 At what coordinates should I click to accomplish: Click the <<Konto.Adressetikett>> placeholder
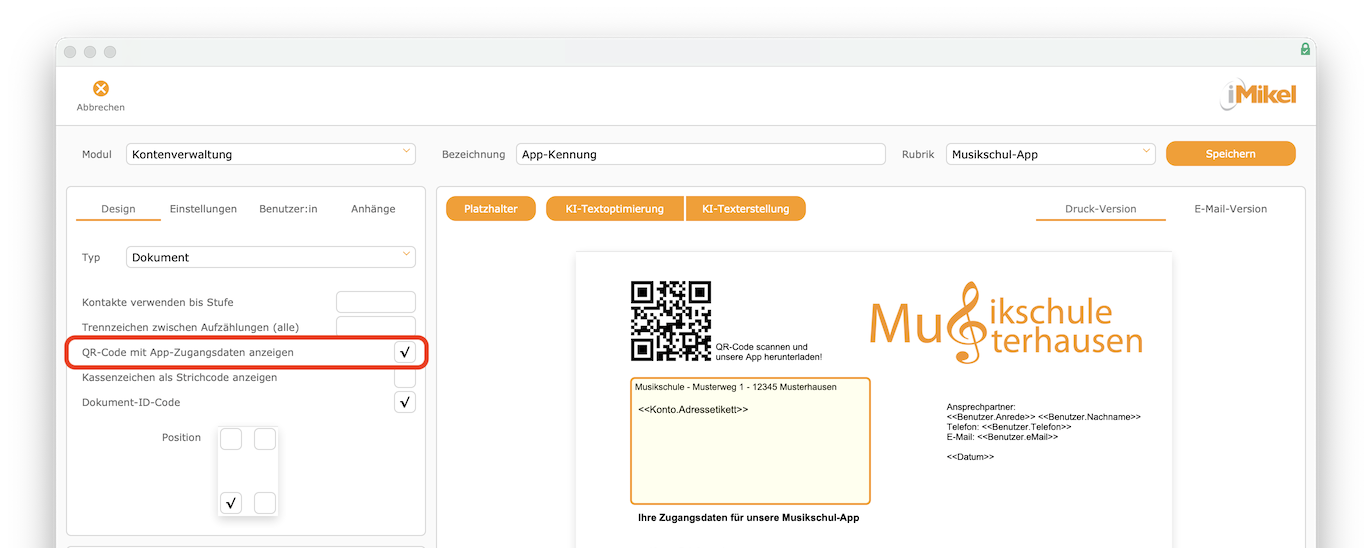[693, 410]
